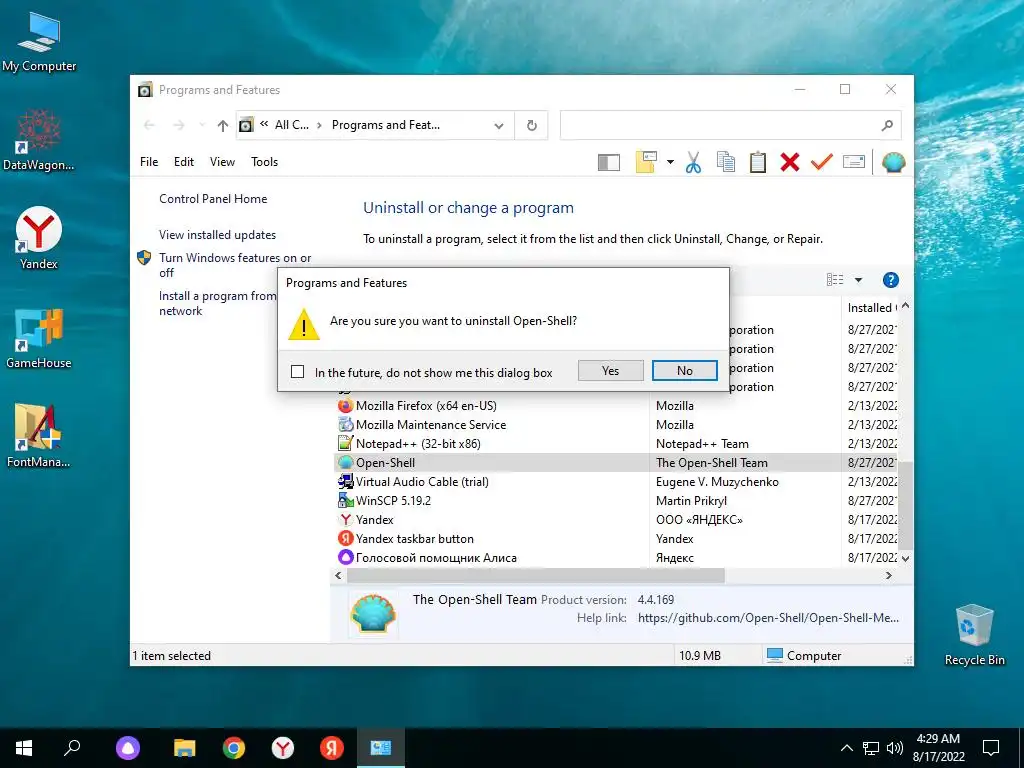Image resolution: width=1024 pixels, height=768 pixels.
Task: Select WinSCP 5.19.2 row
Action: click(x=617, y=500)
